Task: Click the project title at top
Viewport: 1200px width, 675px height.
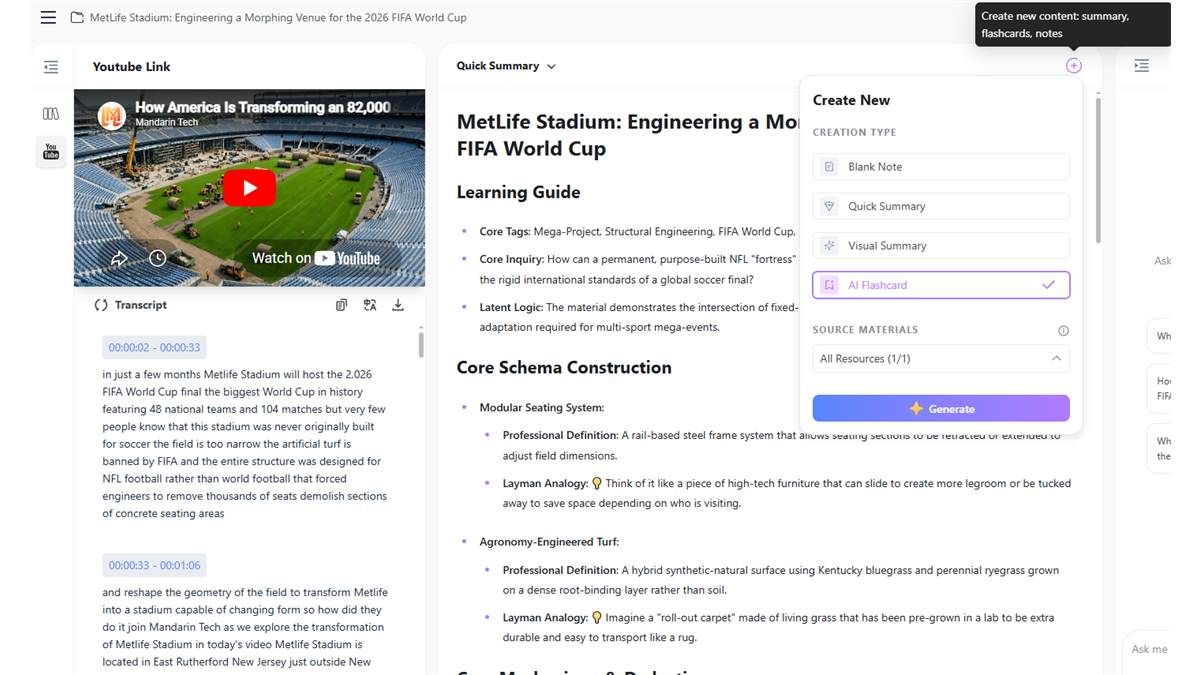Action: 278,17
